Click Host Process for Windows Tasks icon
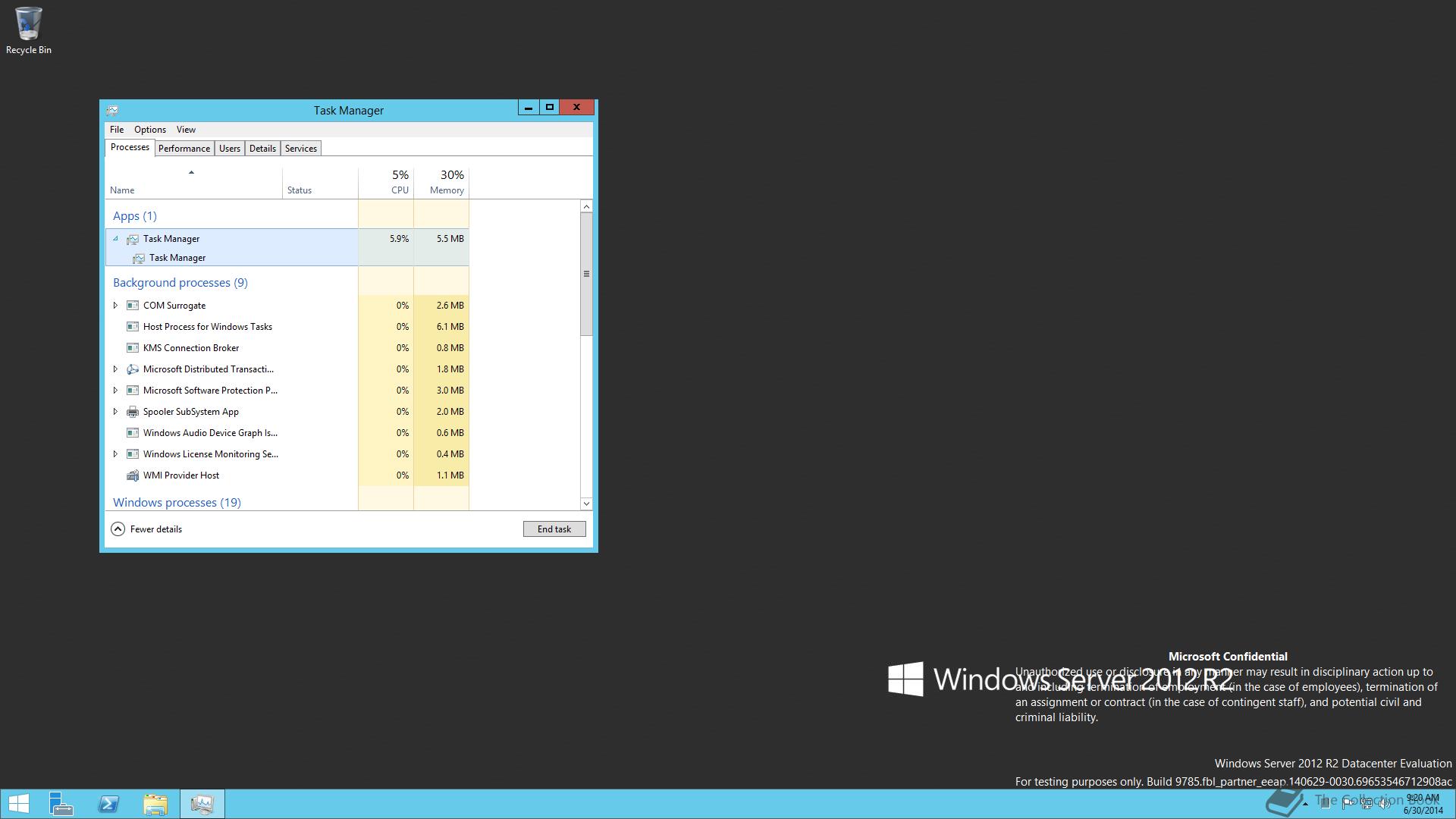The width and height of the screenshot is (1456, 819). point(133,327)
